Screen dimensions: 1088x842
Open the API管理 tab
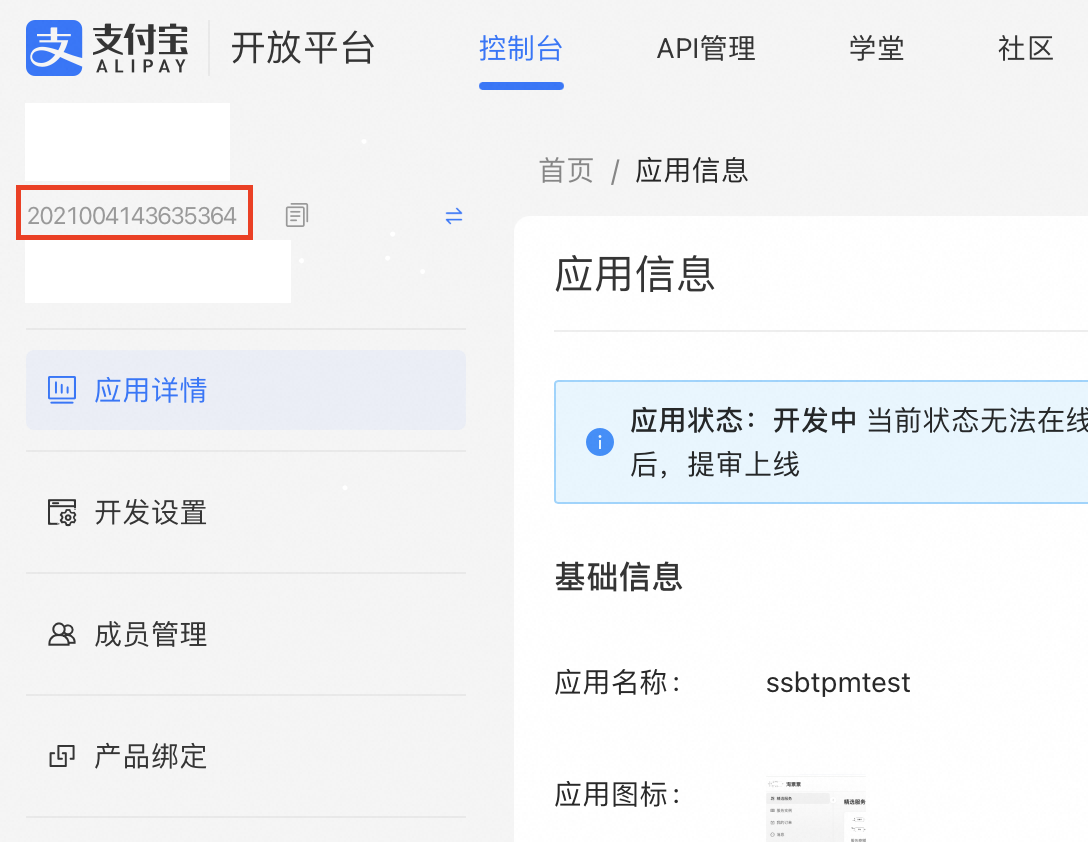(x=705, y=48)
